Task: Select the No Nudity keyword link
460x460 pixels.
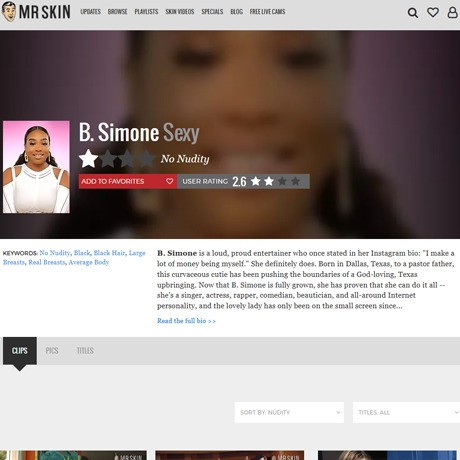Action: [x=55, y=253]
